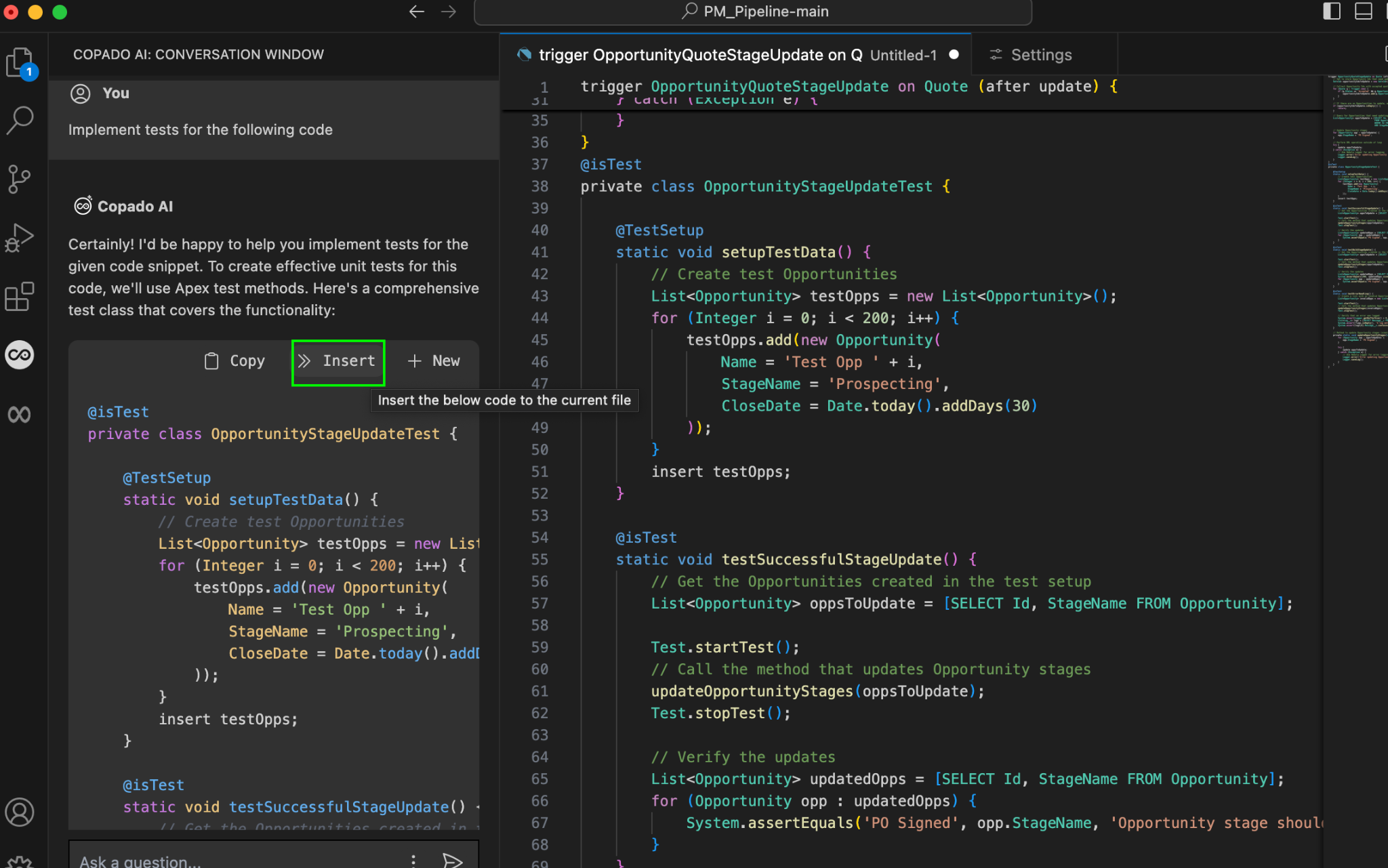
Task: Copy the generated test code
Action: click(234, 361)
